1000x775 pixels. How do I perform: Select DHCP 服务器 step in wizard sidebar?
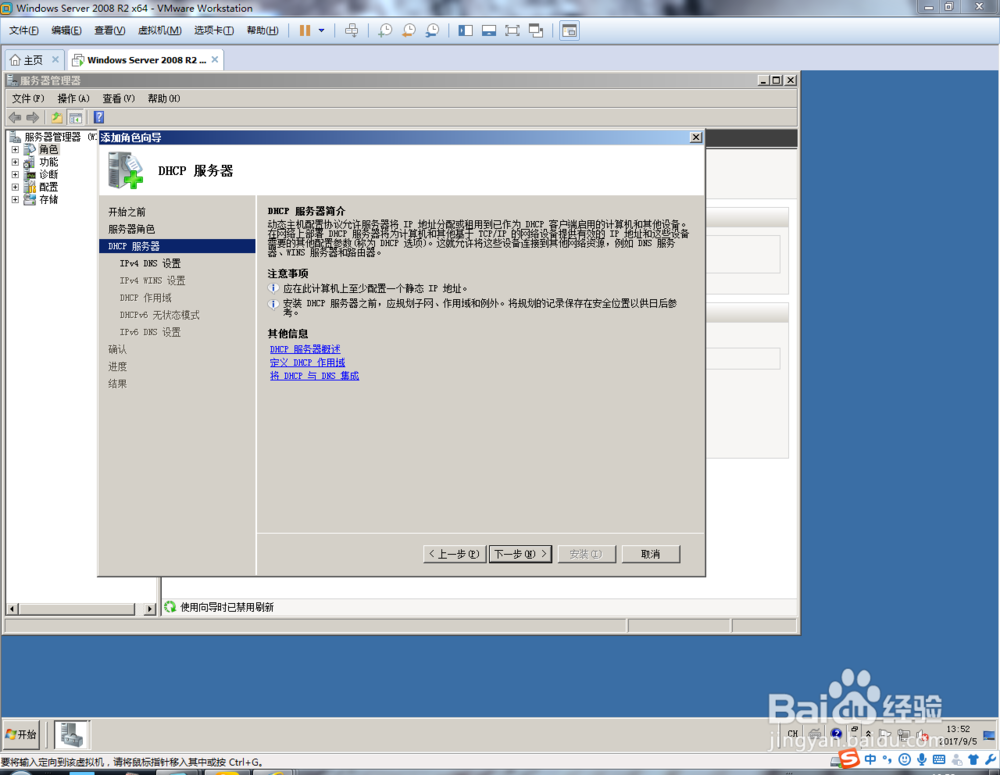pyautogui.click(x=177, y=246)
